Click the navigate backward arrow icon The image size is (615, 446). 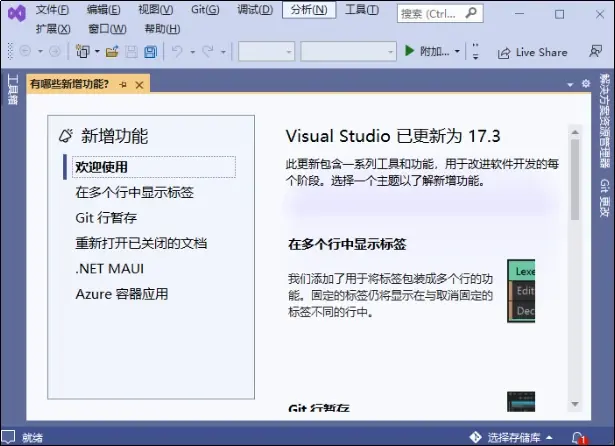25,51
